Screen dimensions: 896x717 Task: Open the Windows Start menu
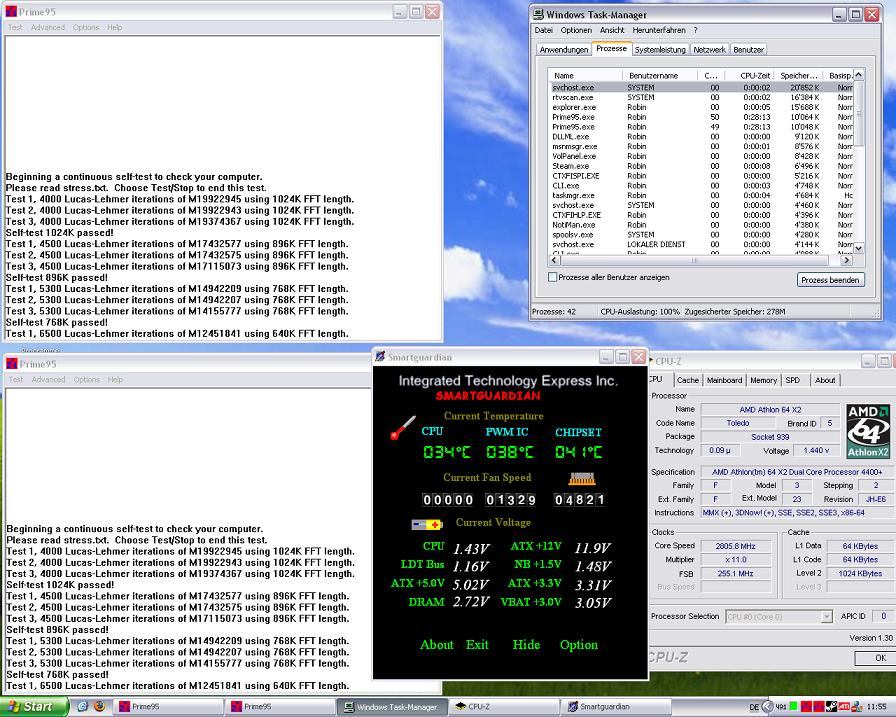pos(34,707)
